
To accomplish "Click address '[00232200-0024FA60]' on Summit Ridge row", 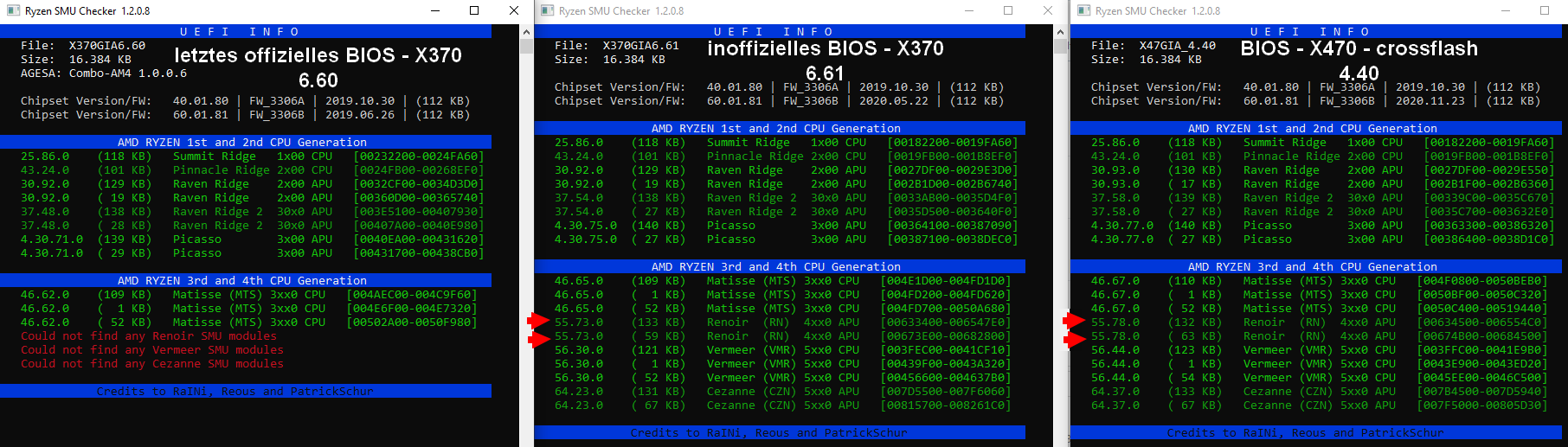I will 419,156.
